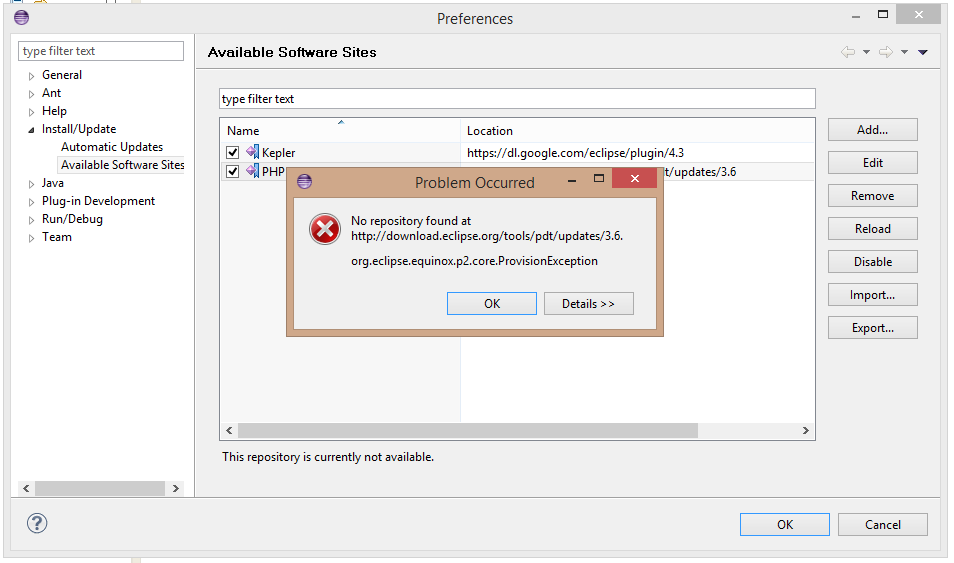Viewport: 954px width, 563px height.
Task: Select the Plug-in Development category
Action: 98,201
